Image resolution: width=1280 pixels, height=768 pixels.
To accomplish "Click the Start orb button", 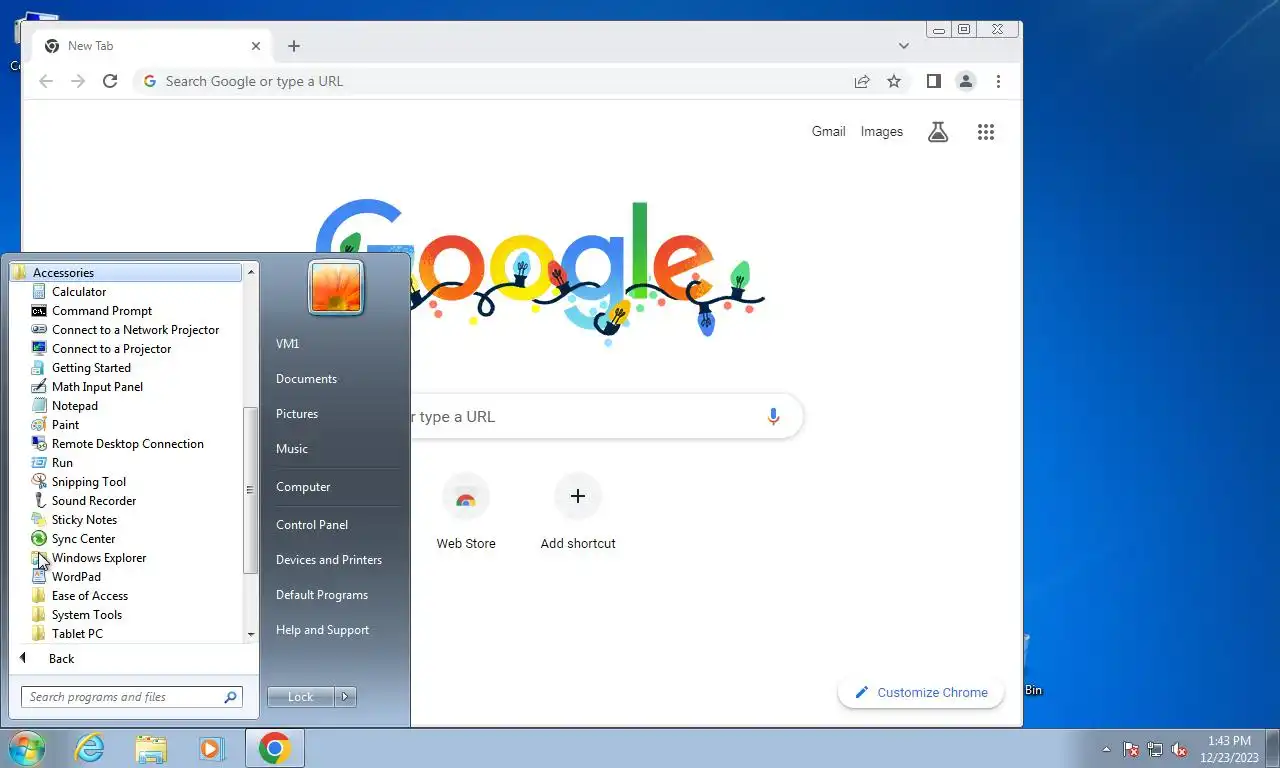I will (27, 748).
